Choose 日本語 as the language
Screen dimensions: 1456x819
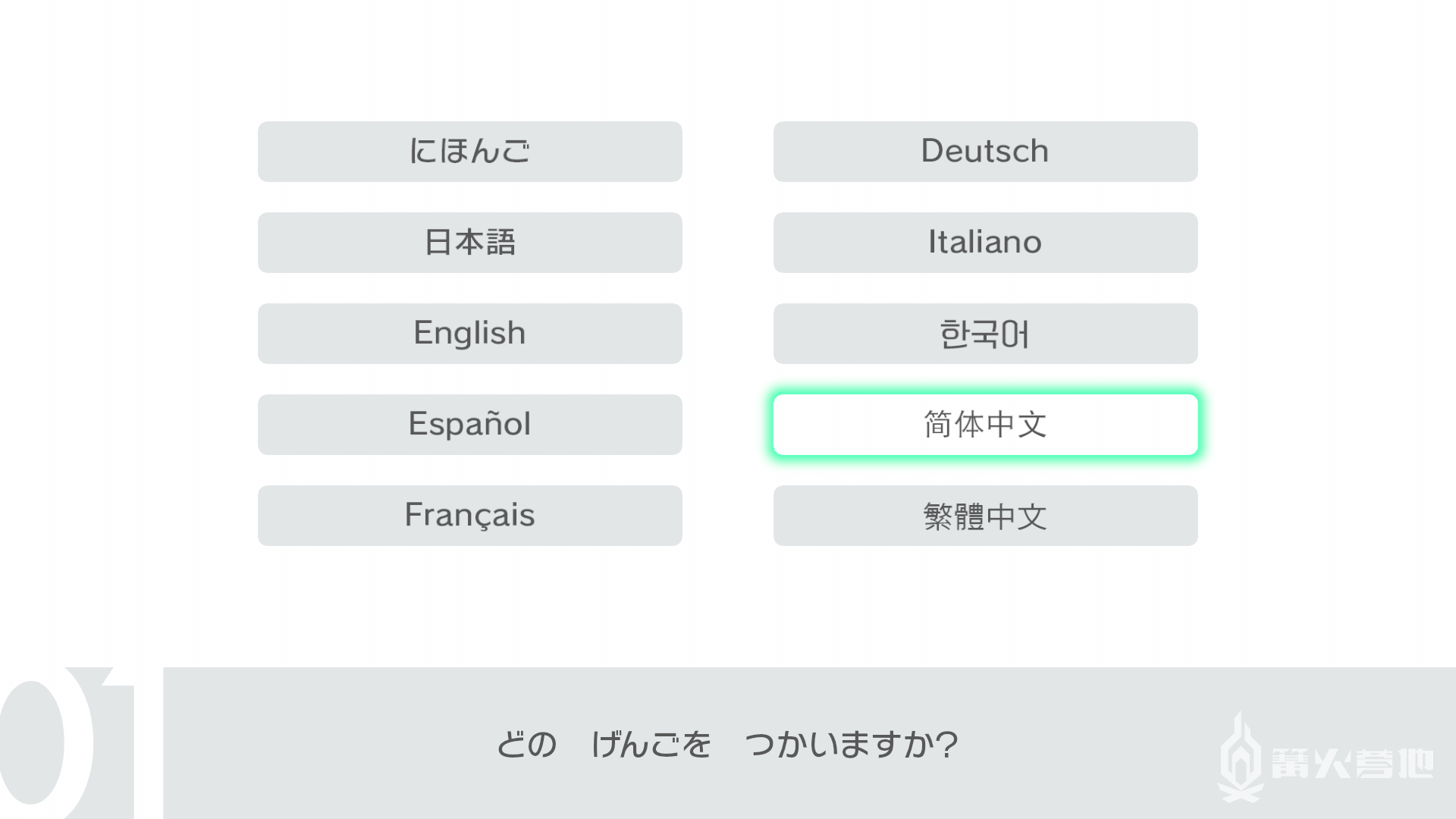pos(469,243)
